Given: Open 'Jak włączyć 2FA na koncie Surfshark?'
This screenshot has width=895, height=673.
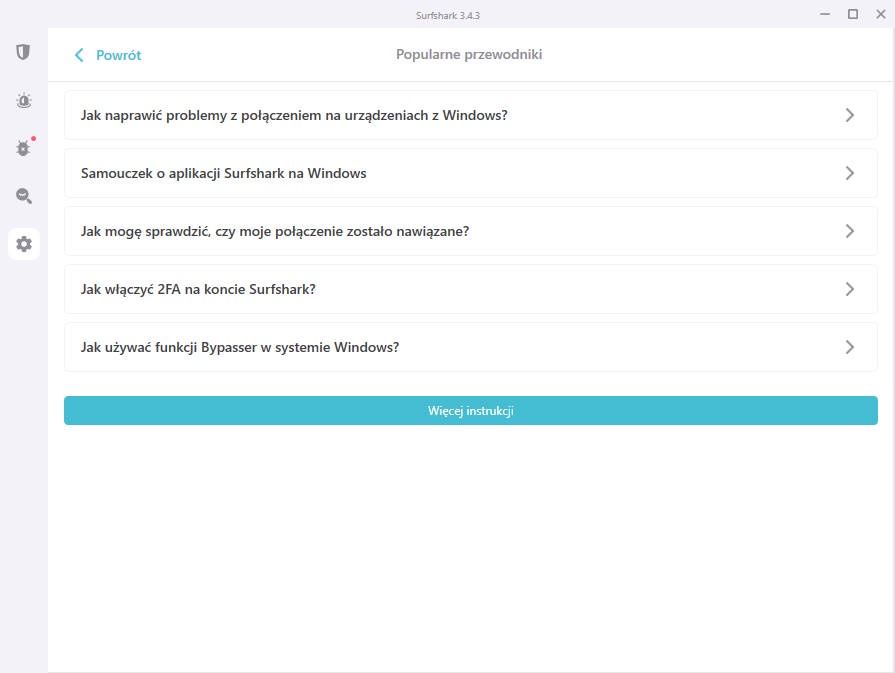Looking at the screenshot, I should tap(470, 289).
